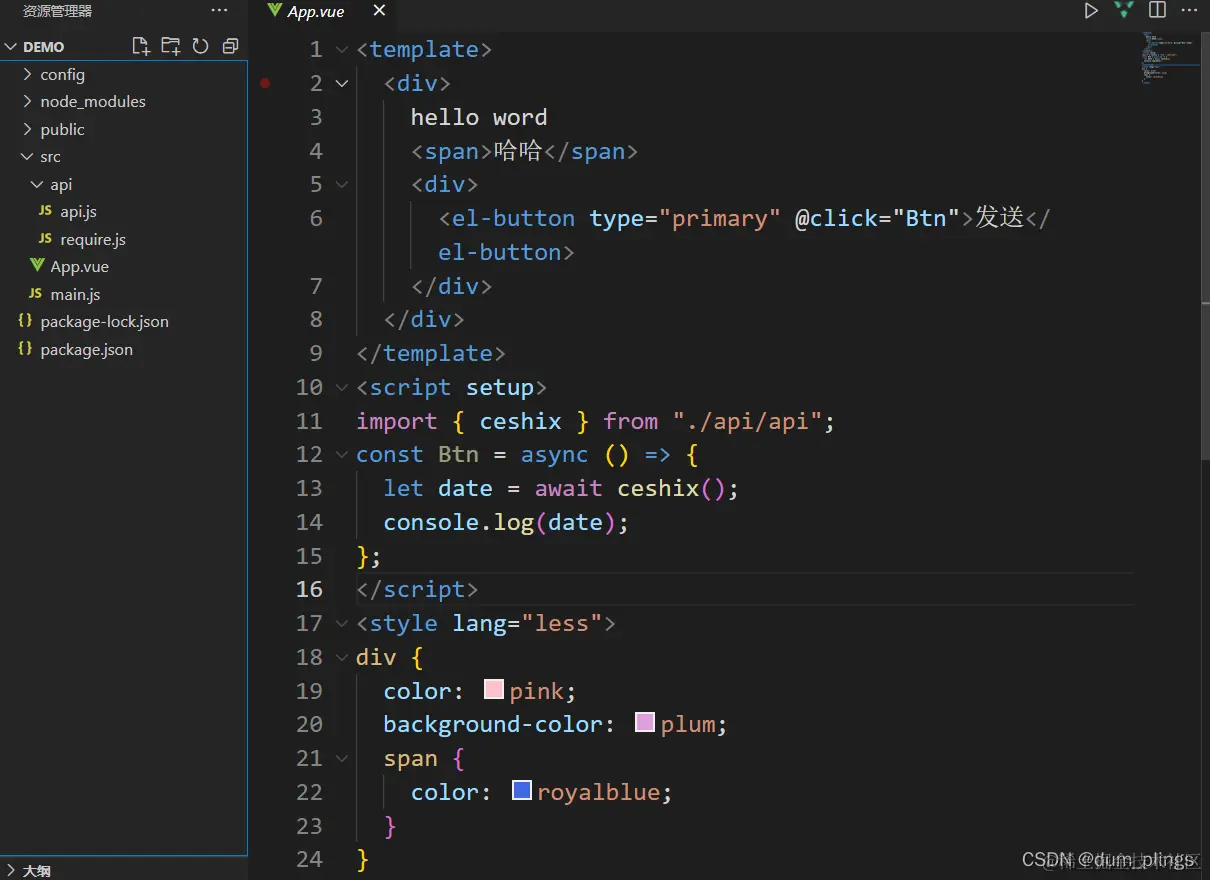The height and width of the screenshot is (880, 1210).
Task: Click the async keyword on line 12
Action: (x=555, y=454)
